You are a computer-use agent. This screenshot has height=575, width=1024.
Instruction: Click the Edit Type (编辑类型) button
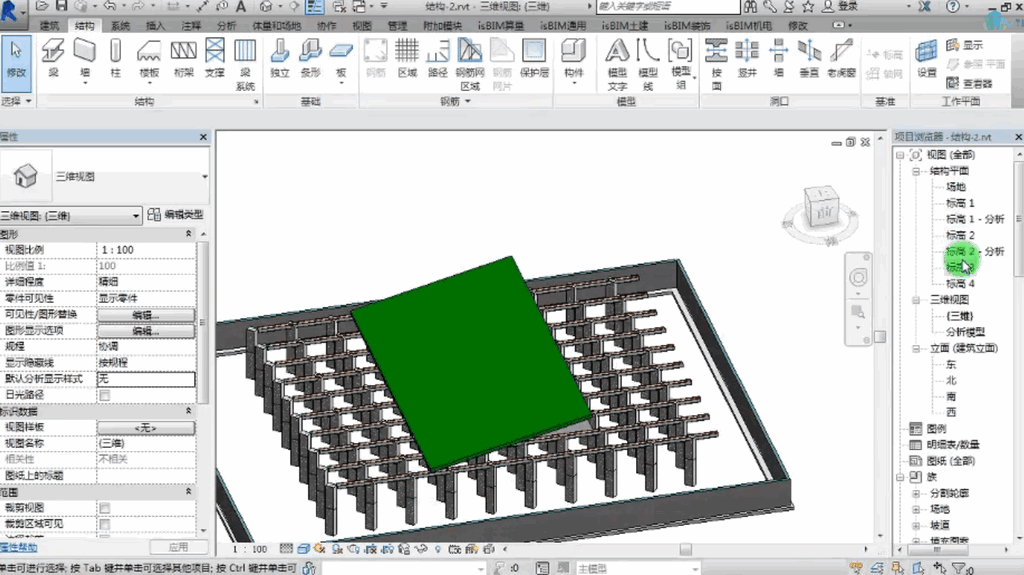click(x=176, y=215)
